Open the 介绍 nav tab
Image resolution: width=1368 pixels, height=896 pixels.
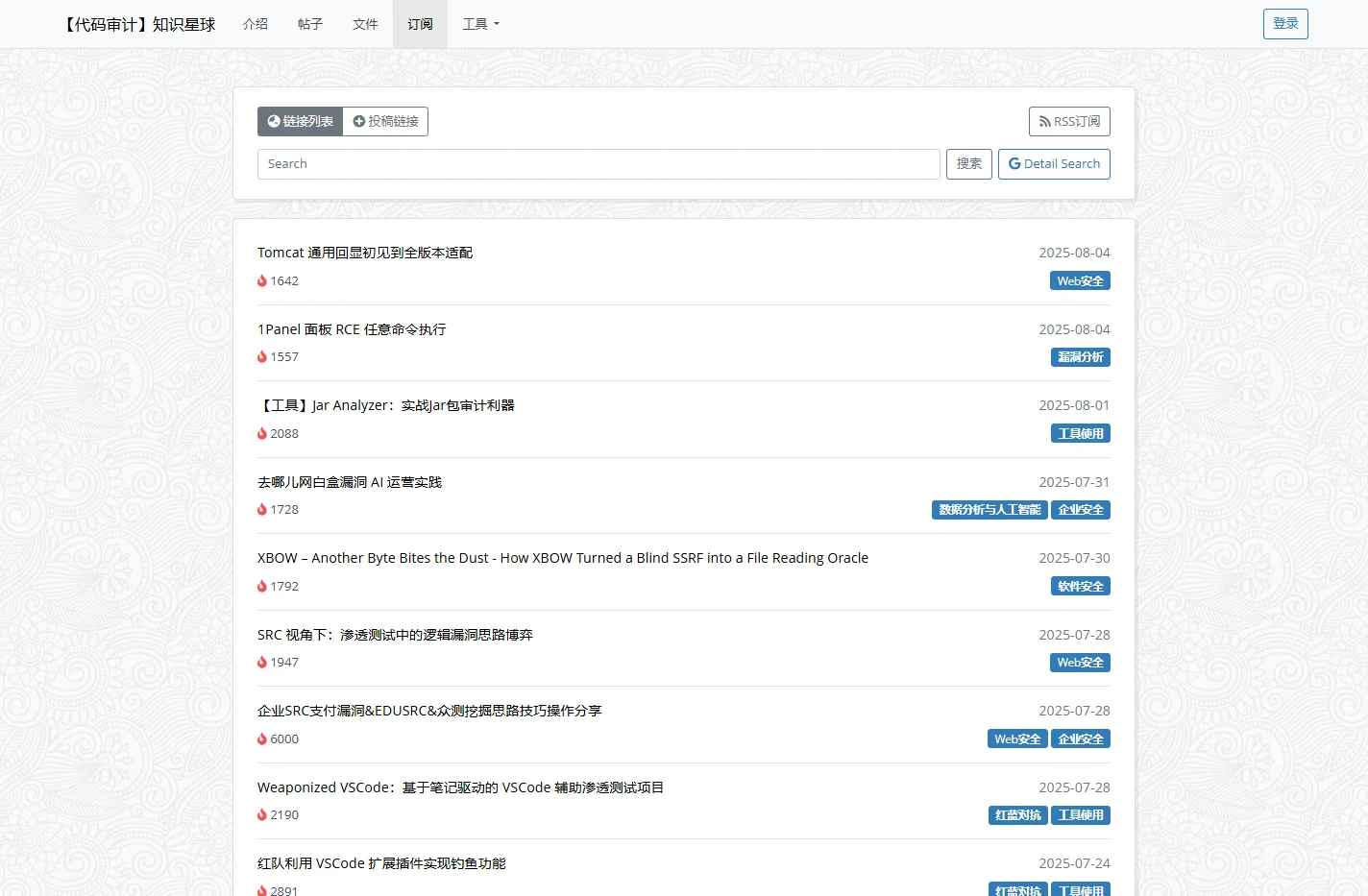[256, 24]
